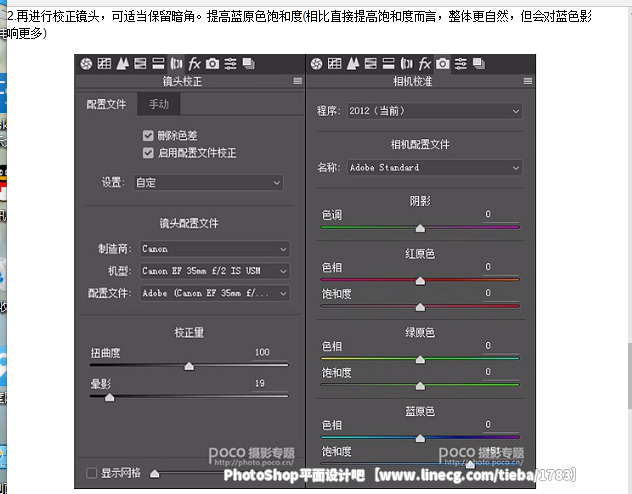Open Split Toning icon in right 相机校准 panel

click(x=388, y=64)
